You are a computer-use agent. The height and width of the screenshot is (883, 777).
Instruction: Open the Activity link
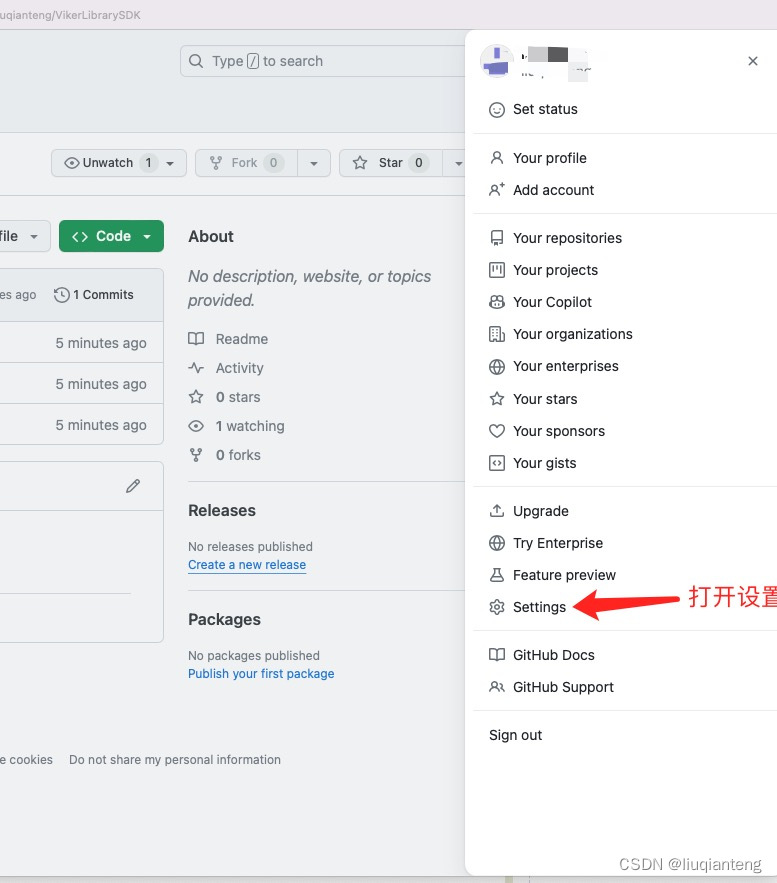pos(239,368)
